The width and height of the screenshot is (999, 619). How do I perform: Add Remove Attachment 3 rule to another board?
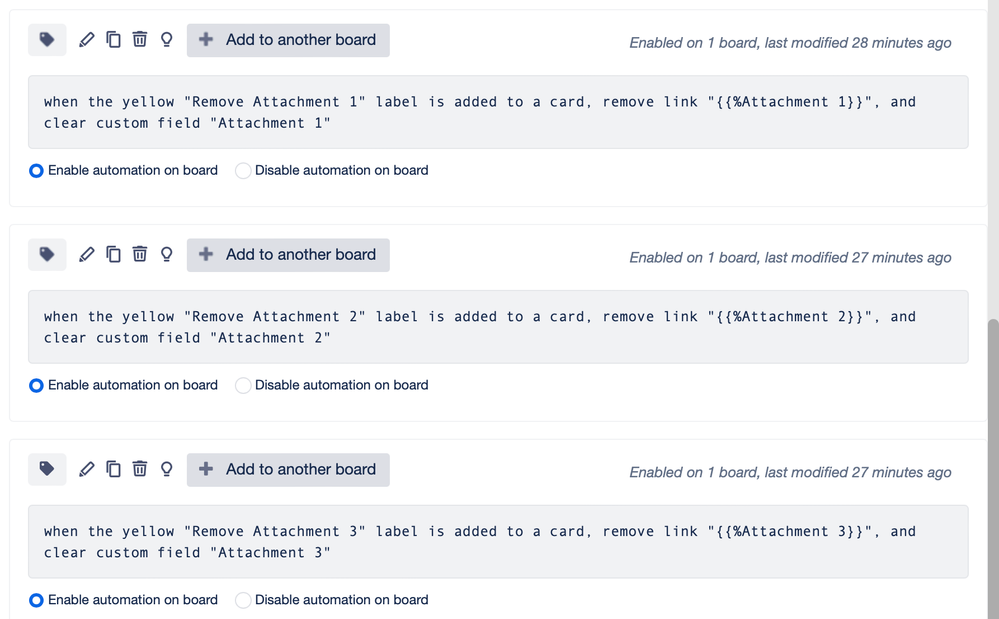tap(288, 469)
